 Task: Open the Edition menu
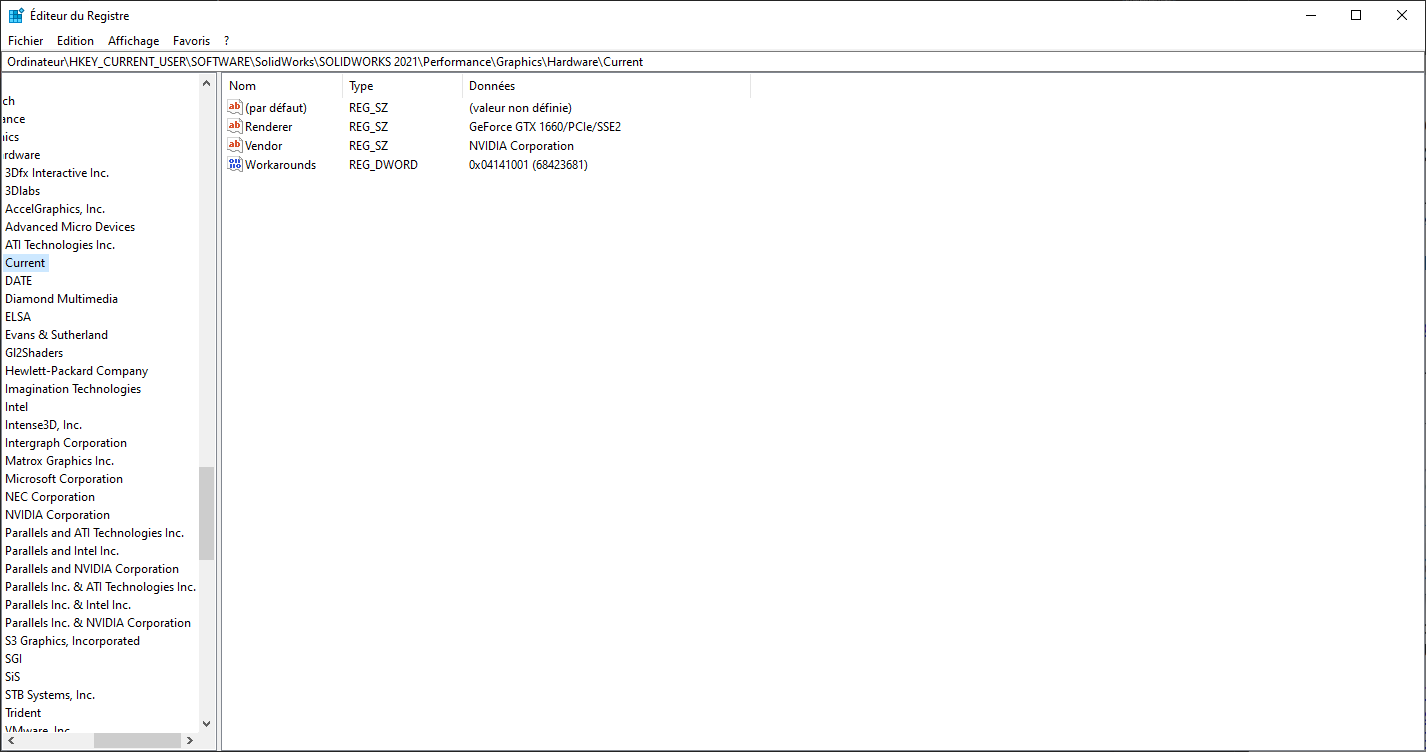pyautogui.click(x=75, y=41)
